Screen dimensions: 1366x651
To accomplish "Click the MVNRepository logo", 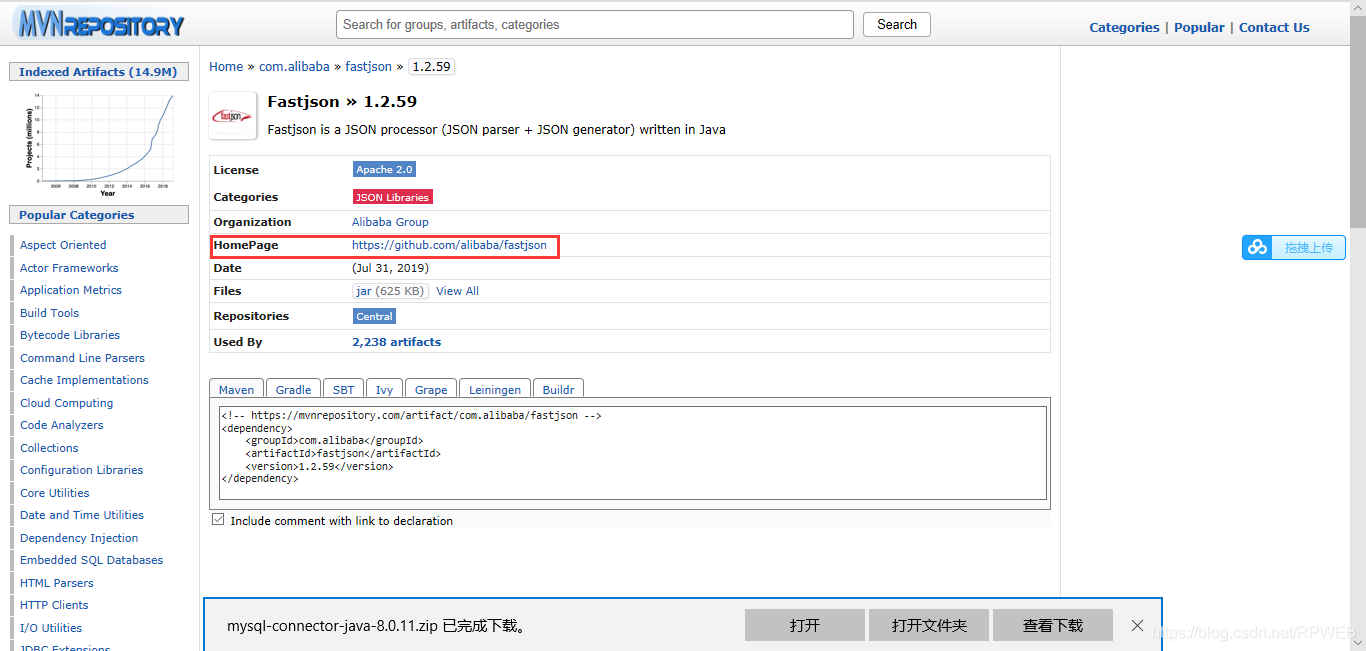I will pyautogui.click(x=99, y=24).
